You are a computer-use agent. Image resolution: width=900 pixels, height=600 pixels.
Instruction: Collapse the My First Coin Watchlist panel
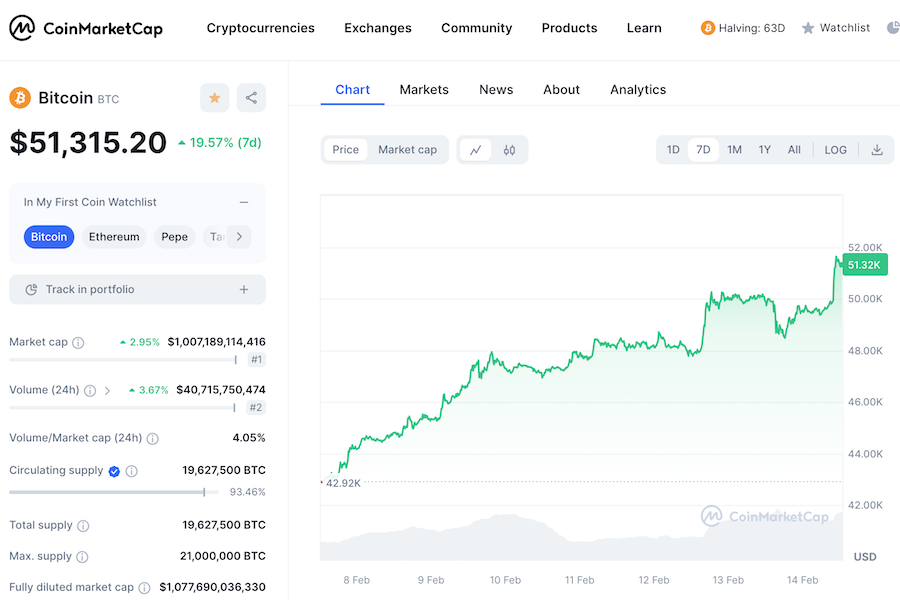click(x=244, y=202)
